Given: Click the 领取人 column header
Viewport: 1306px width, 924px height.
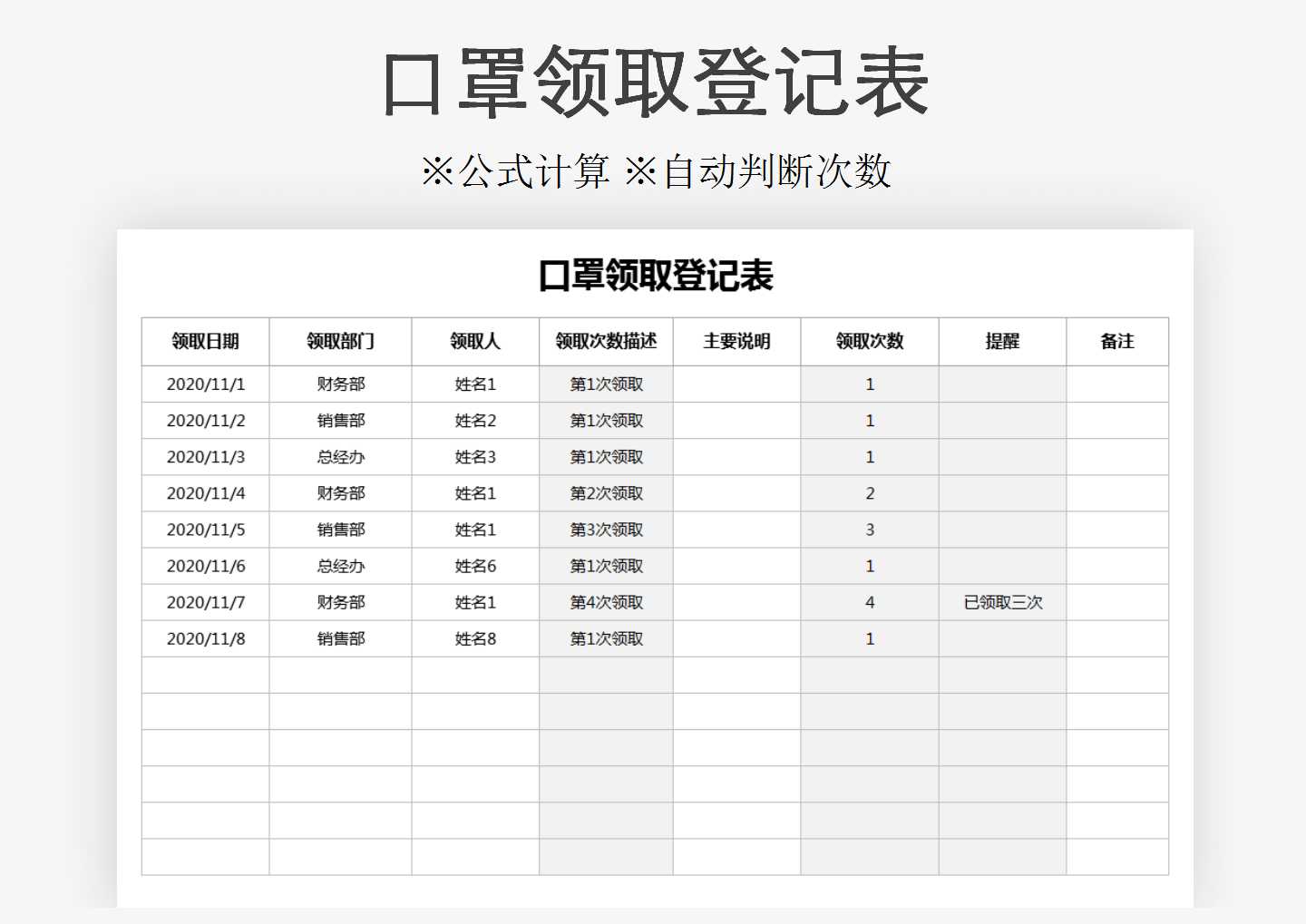Looking at the screenshot, I should 474,342.
